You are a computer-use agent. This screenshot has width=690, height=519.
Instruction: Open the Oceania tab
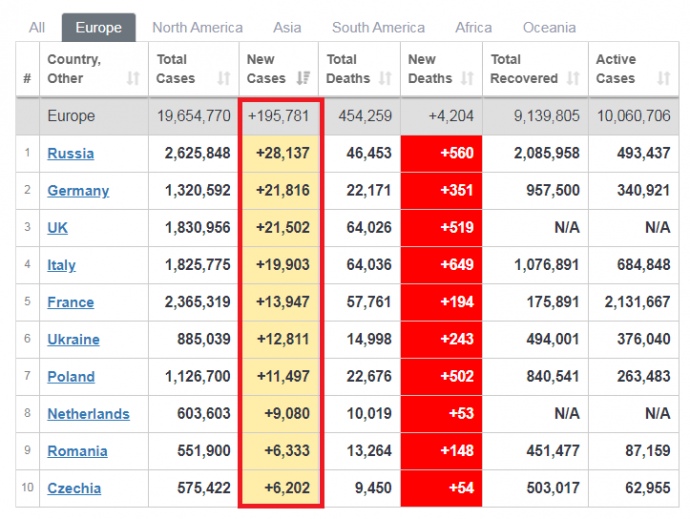coord(550,27)
